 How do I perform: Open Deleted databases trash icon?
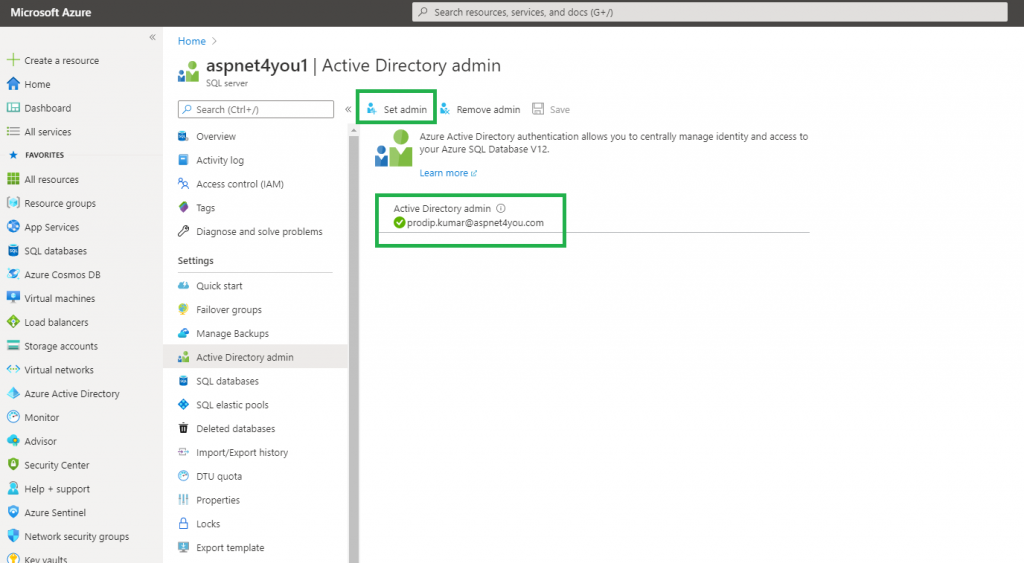click(x=184, y=428)
